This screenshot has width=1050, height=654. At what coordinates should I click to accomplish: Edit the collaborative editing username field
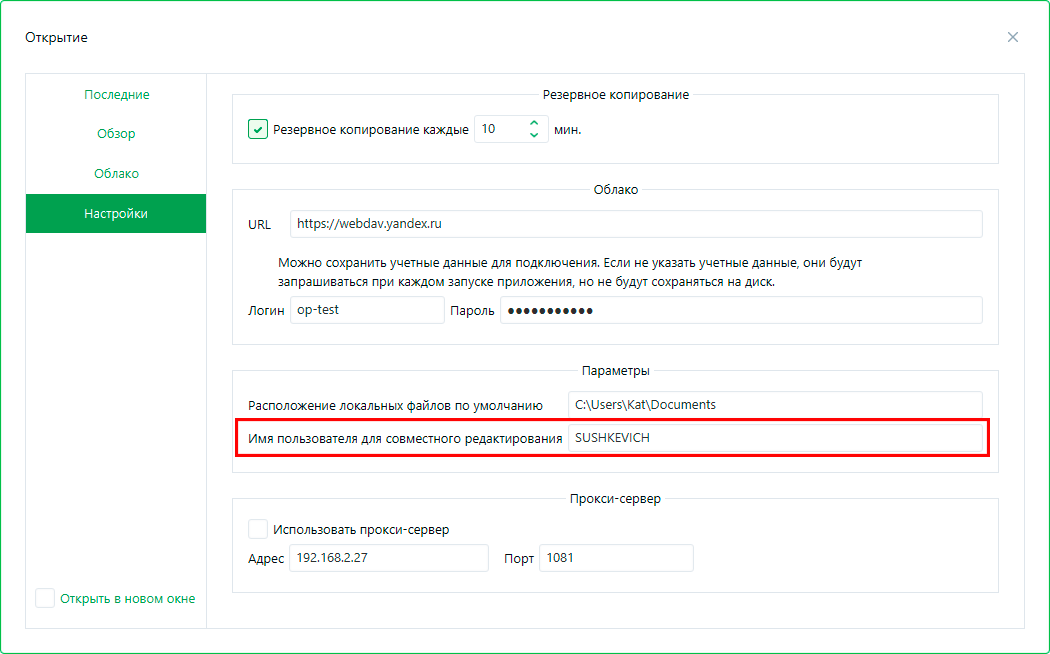point(774,438)
